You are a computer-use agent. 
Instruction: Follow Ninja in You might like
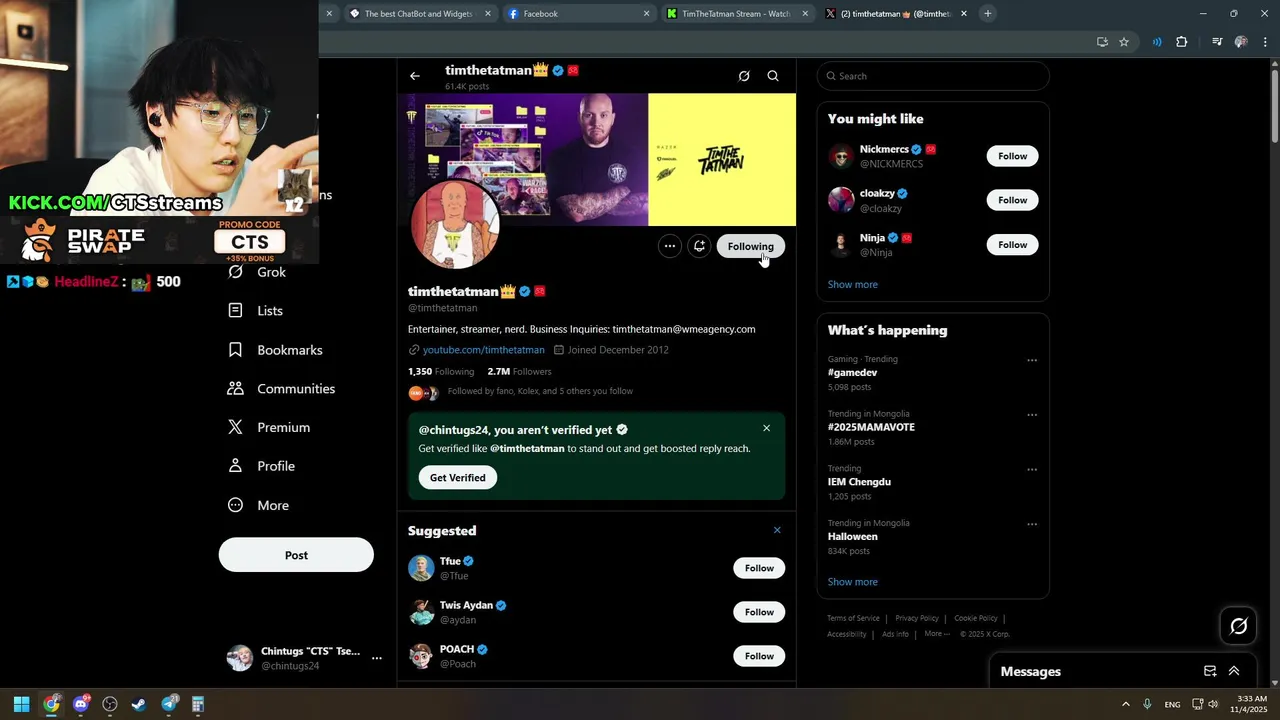1012,245
